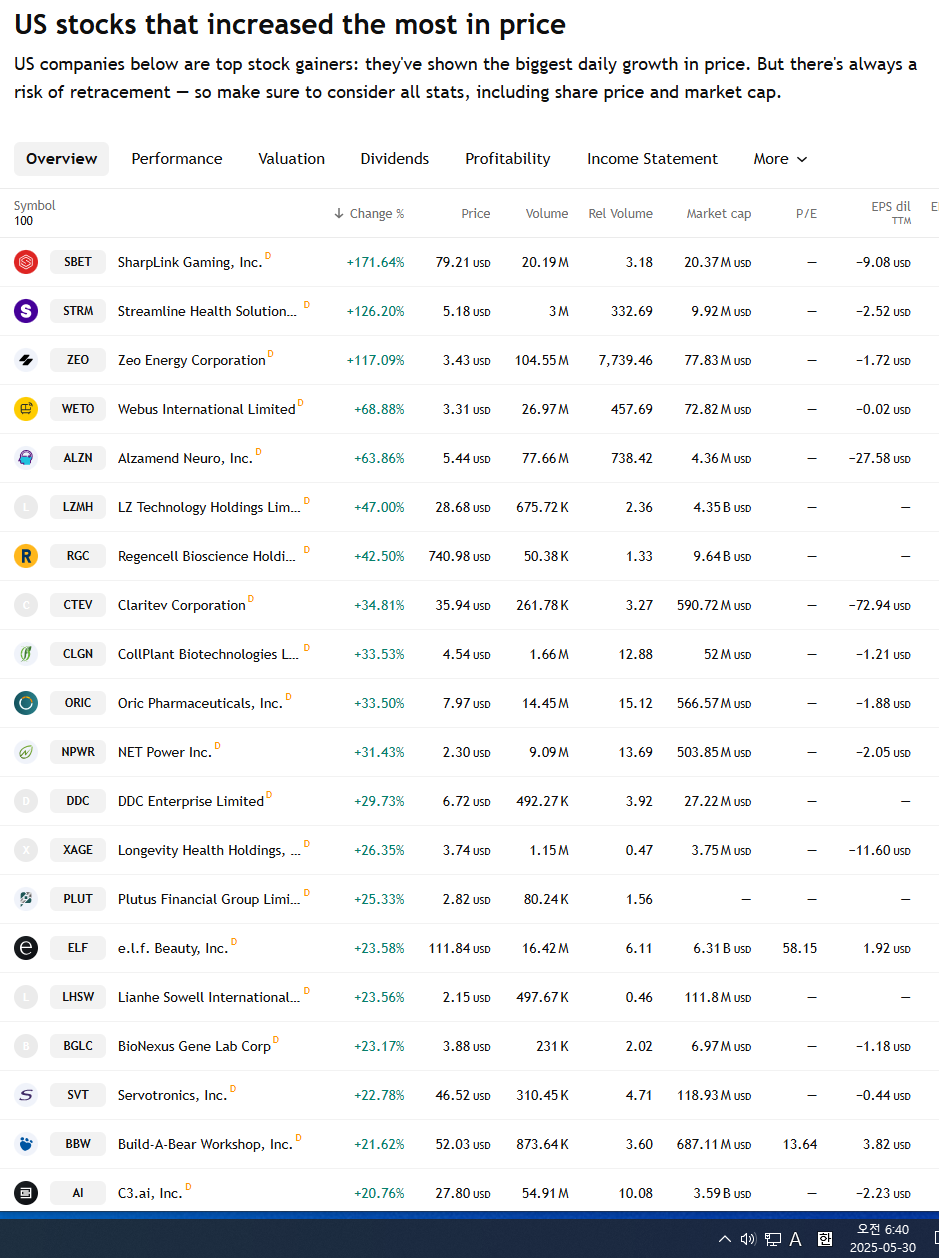939x1258 pixels.
Task: Click the IME 'A' input mode indicator
Action: 796,1239
